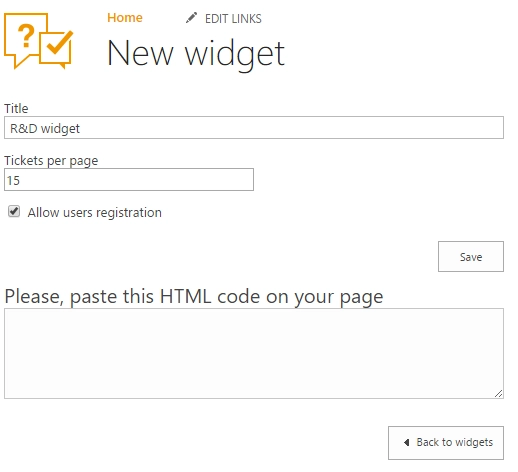Go back to widgets list
The width and height of the screenshot is (518, 472).
446,443
